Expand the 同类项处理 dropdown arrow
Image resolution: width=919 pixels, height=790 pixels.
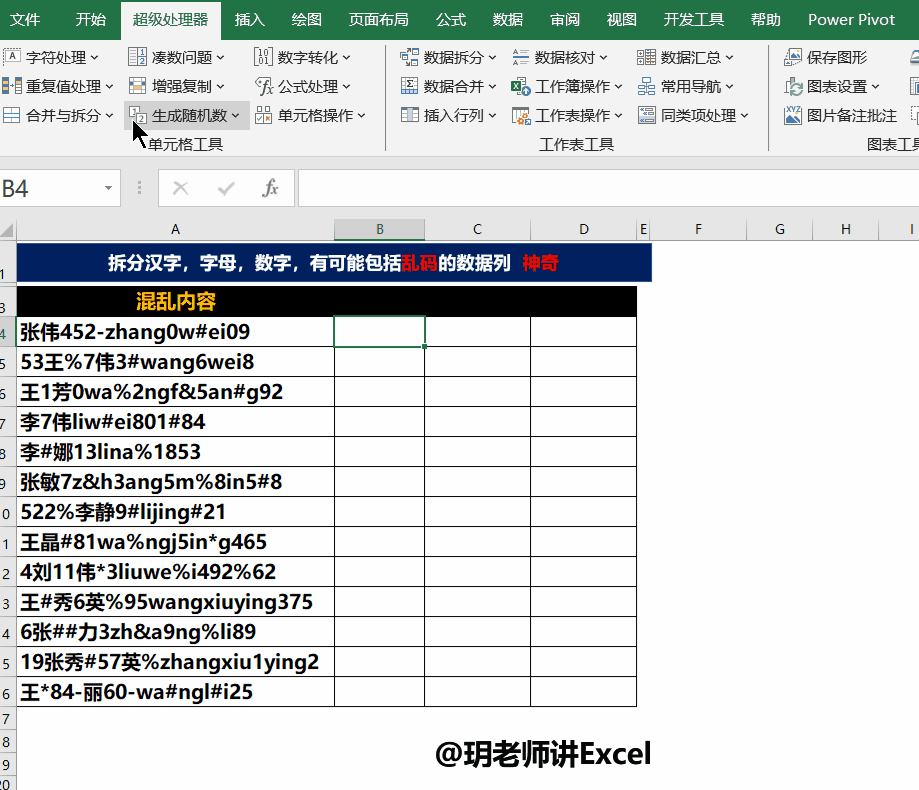click(x=744, y=115)
